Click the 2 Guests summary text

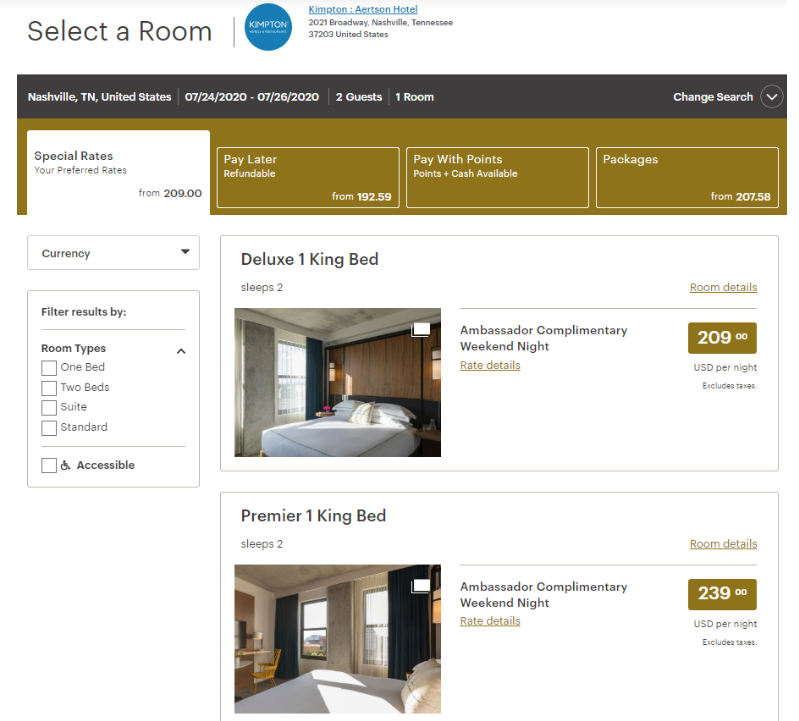[x=359, y=97]
